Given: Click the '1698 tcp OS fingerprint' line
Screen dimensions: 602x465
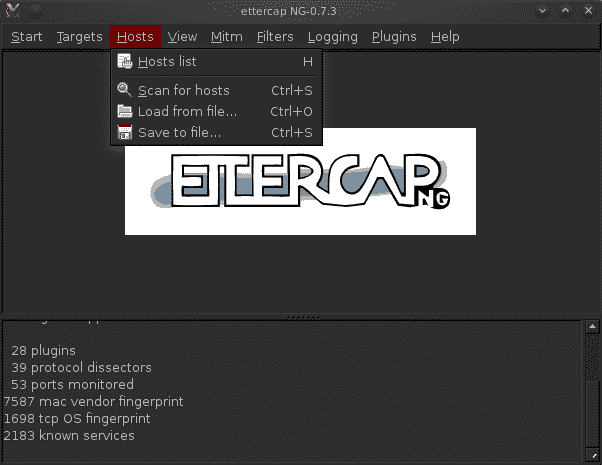Looking at the screenshot, I should tap(77, 419).
